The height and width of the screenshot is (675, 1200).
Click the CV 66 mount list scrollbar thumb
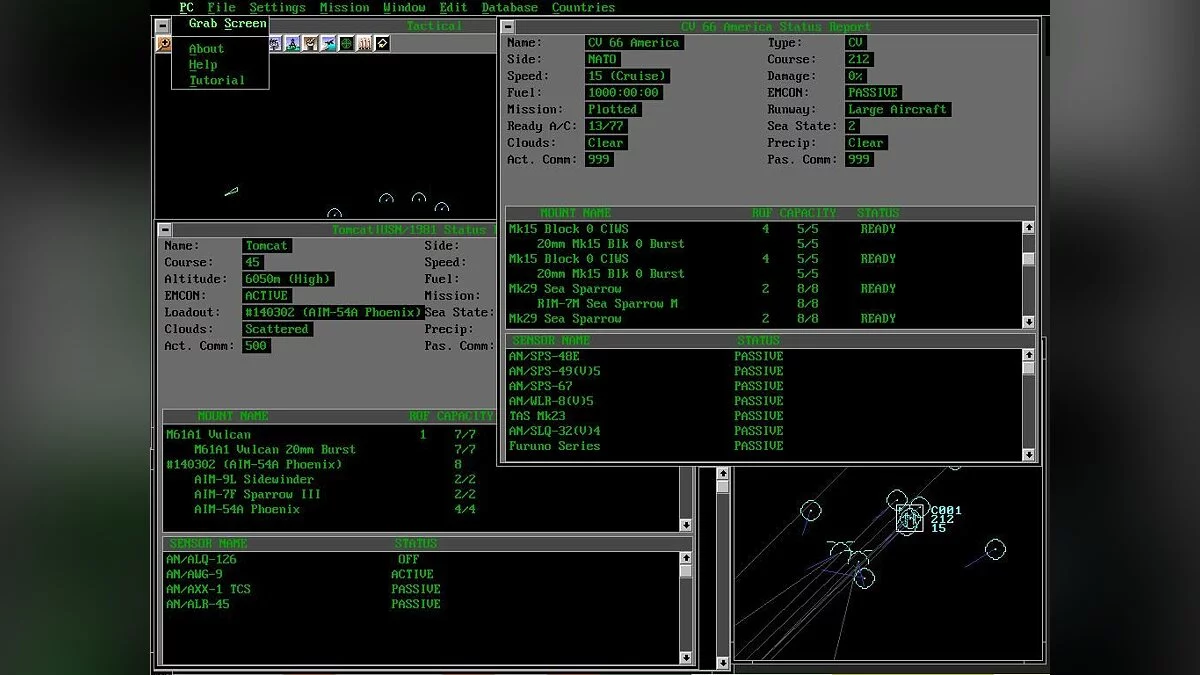coord(1029,259)
